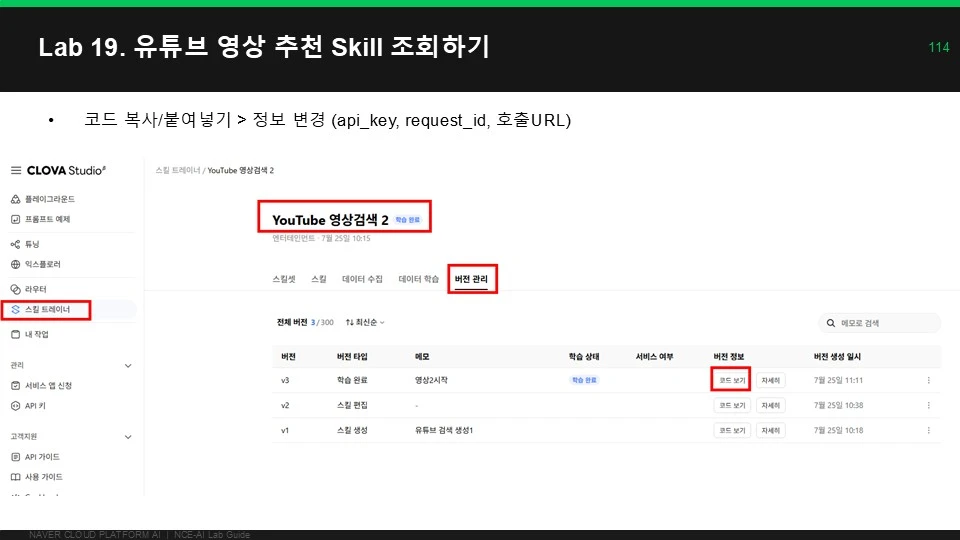Click the 사용 가이드 book icon
The height and width of the screenshot is (540, 960).
point(16,477)
